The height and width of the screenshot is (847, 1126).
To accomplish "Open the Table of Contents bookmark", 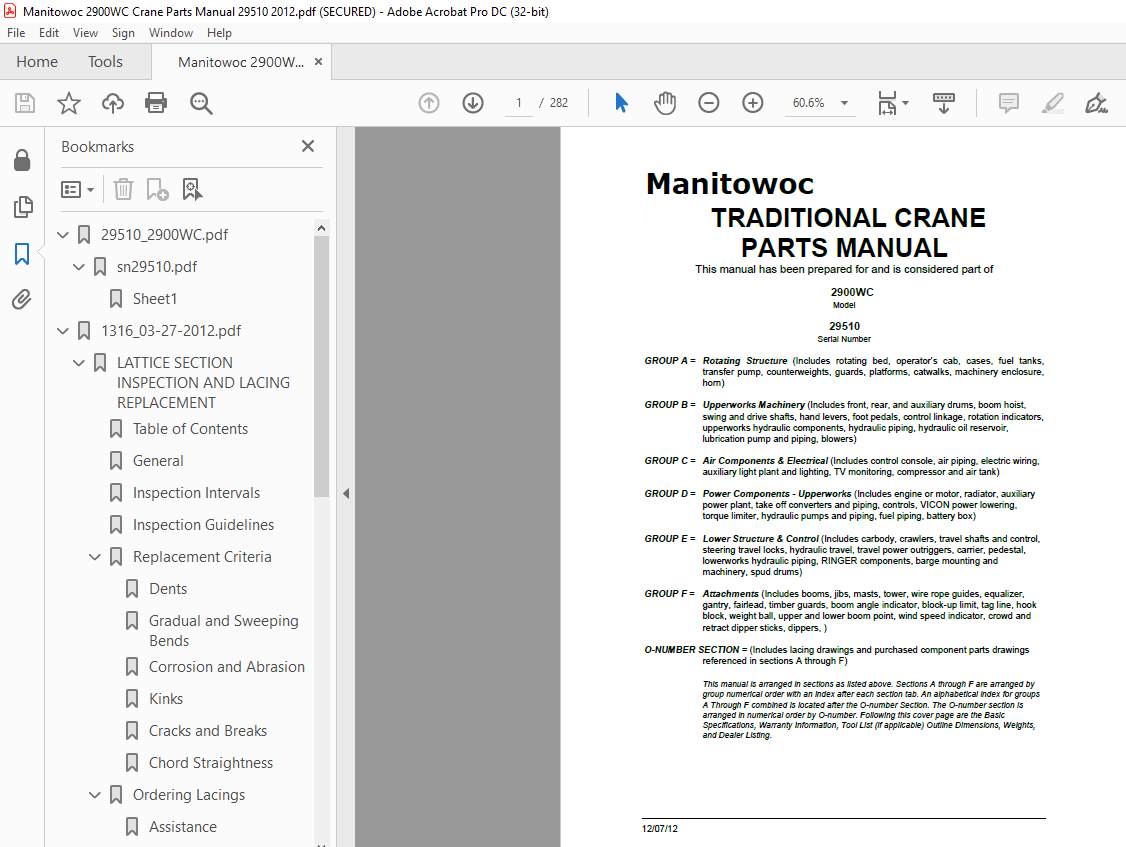I will point(190,429).
